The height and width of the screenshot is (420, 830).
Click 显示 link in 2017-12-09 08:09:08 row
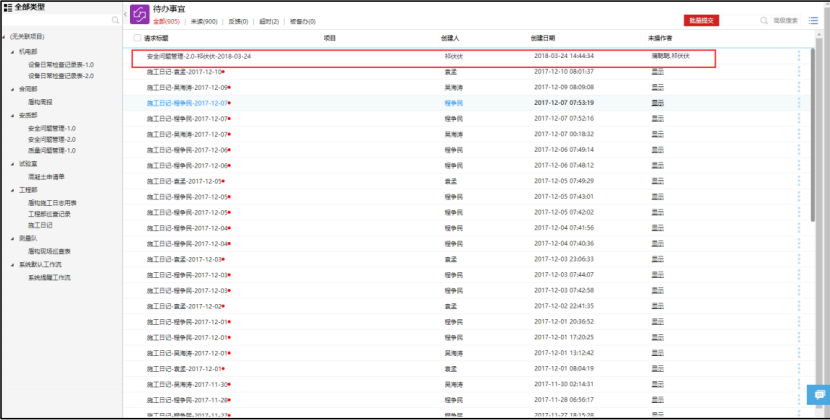(x=657, y=87)
